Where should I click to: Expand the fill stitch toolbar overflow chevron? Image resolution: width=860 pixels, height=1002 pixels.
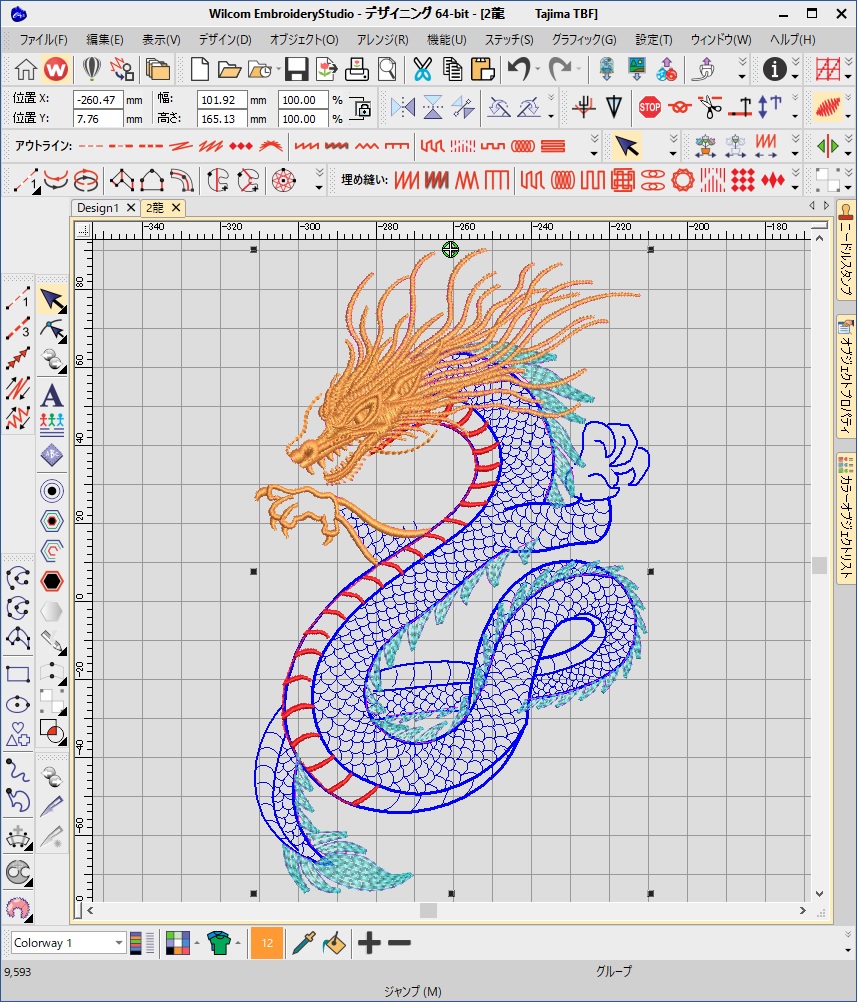795,180
